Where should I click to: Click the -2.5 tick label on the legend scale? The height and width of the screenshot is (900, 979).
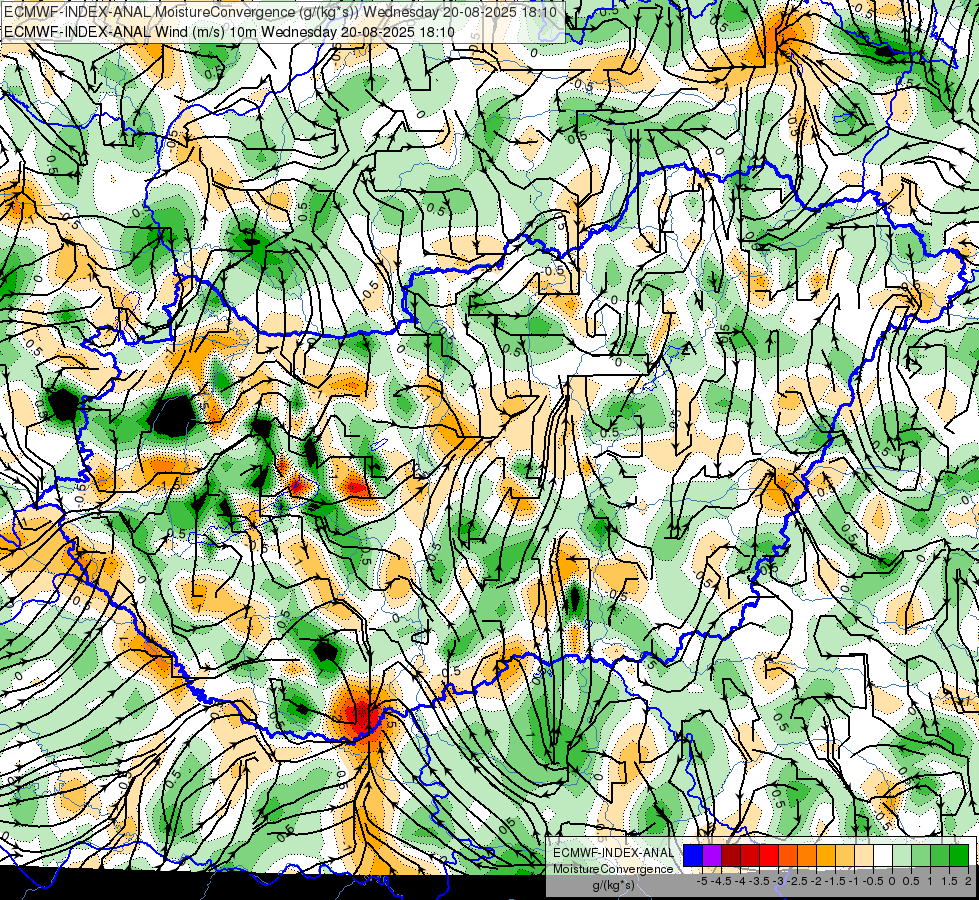tap(797, 881)
